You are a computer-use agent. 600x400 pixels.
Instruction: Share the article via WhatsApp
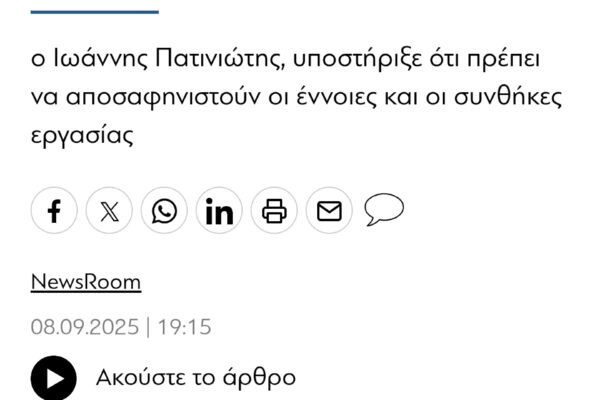[165, 211]
